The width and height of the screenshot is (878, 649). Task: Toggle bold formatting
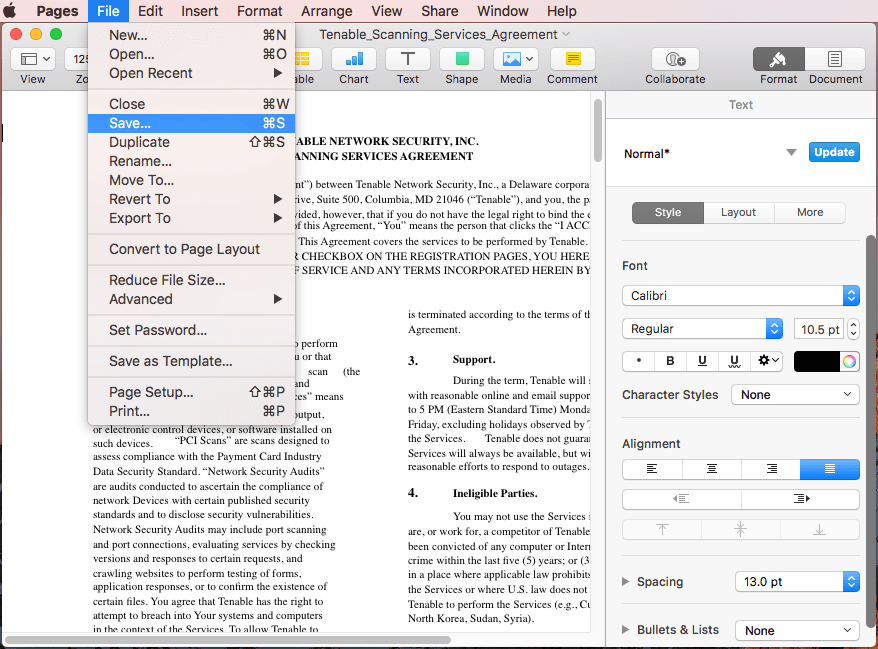point(670,361)
